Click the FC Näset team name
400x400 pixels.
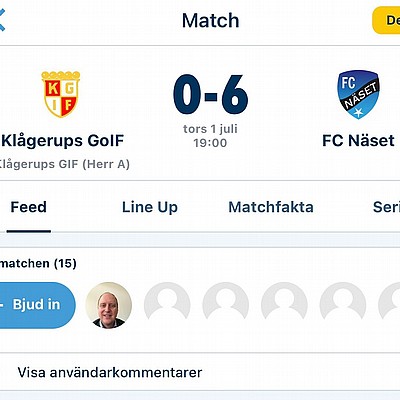(x=358, y=140)
